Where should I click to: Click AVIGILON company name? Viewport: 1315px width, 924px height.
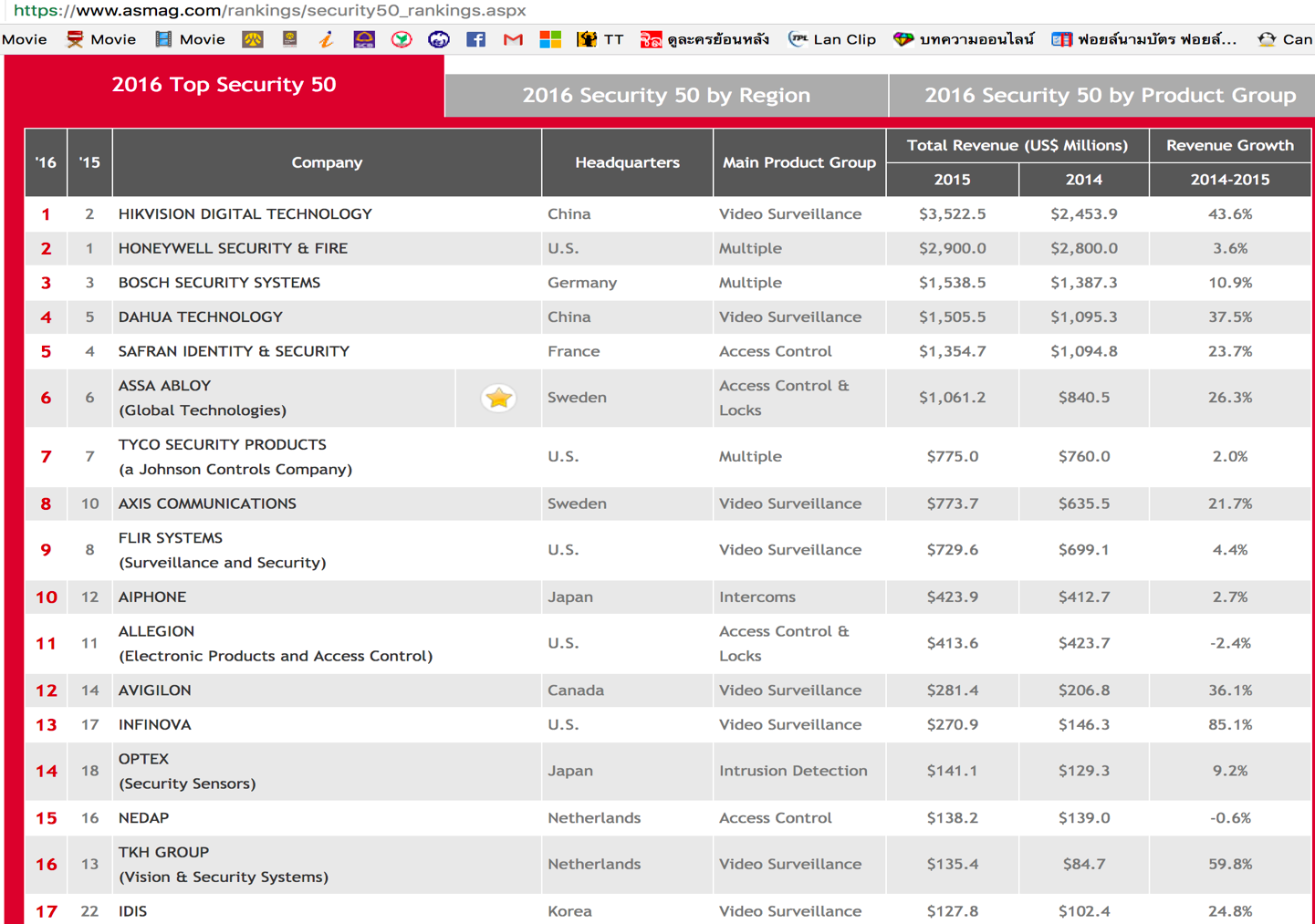click(154, 690)
